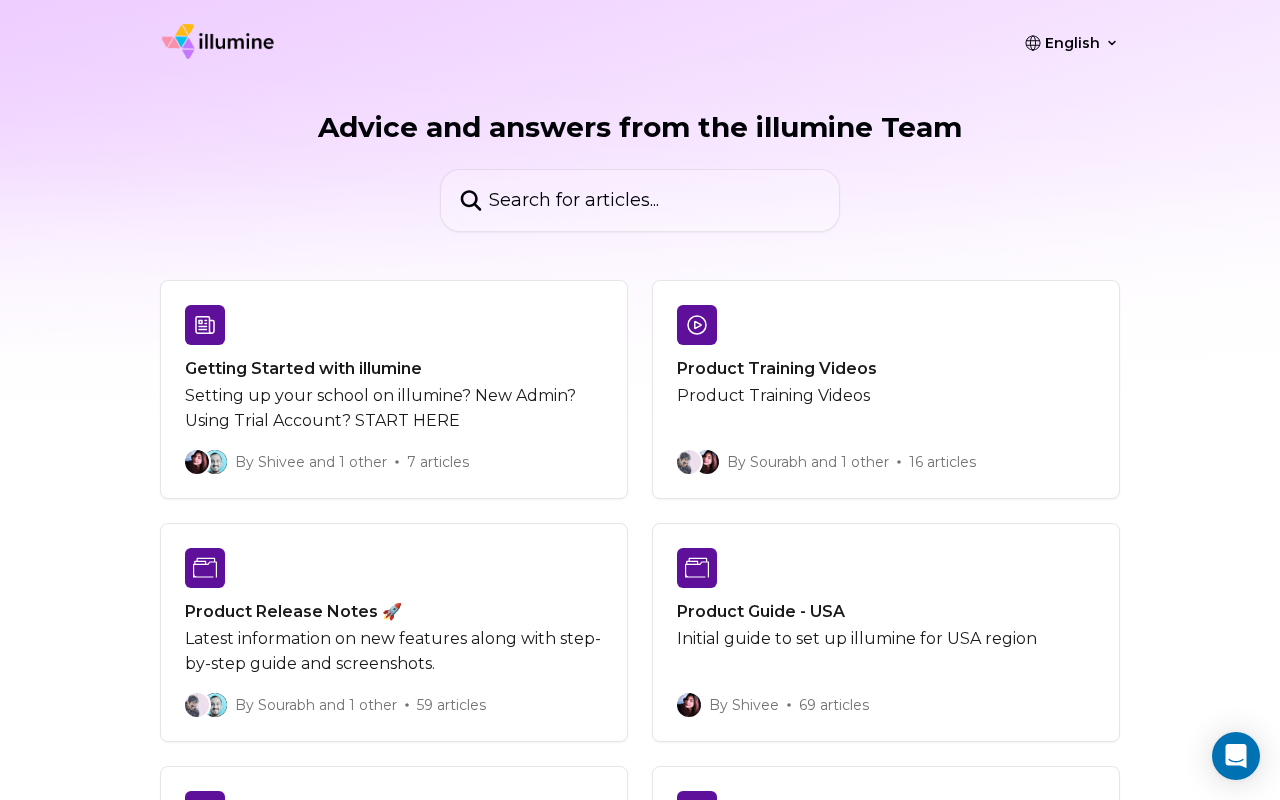1280x800 pixels.
Task: Open Product Guide - USA collection
Action: (886, 632)
